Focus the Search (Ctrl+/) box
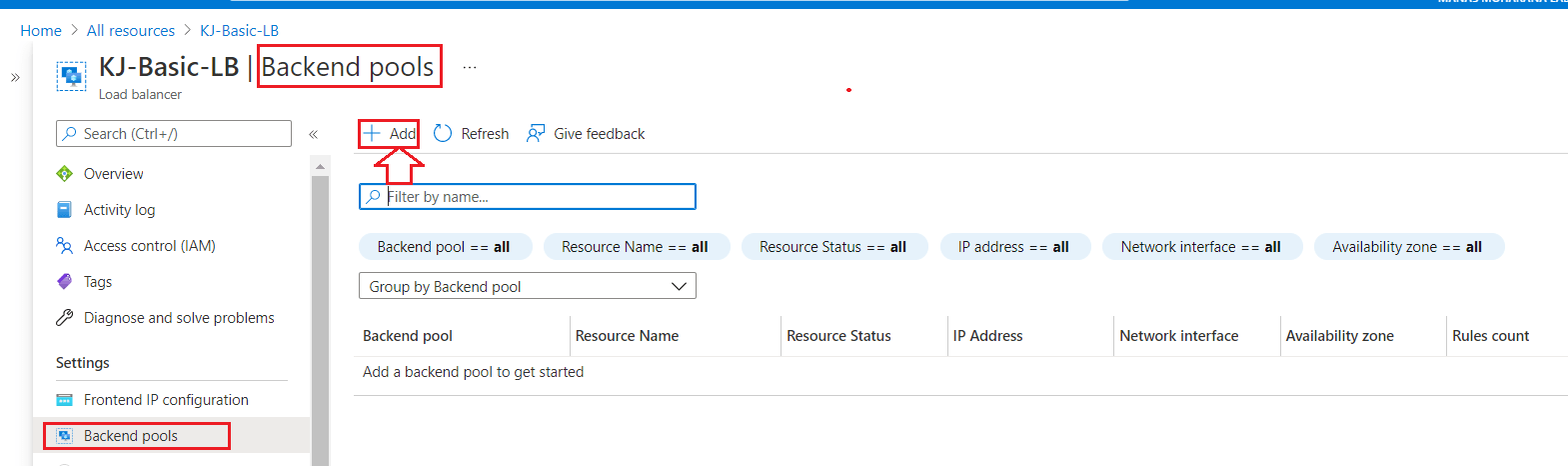The image size is (1568, 466). pos(174,134)
